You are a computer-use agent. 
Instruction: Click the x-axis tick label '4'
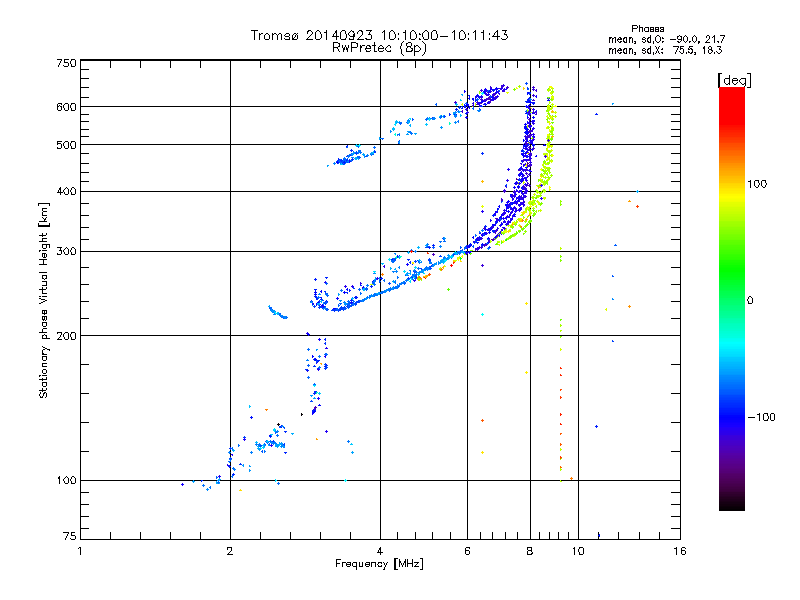(x=380, y=551)
